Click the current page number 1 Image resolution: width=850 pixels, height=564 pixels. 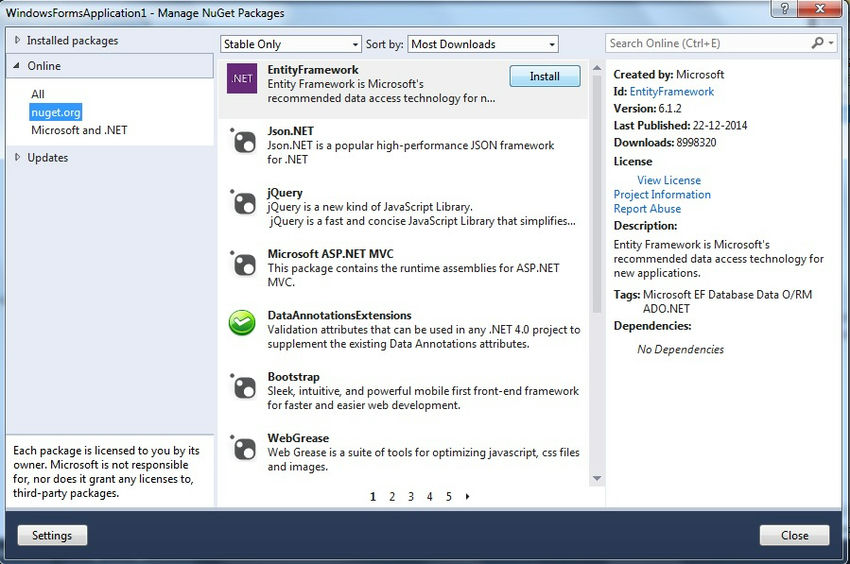pyautogui.click(x=373, y=497)
